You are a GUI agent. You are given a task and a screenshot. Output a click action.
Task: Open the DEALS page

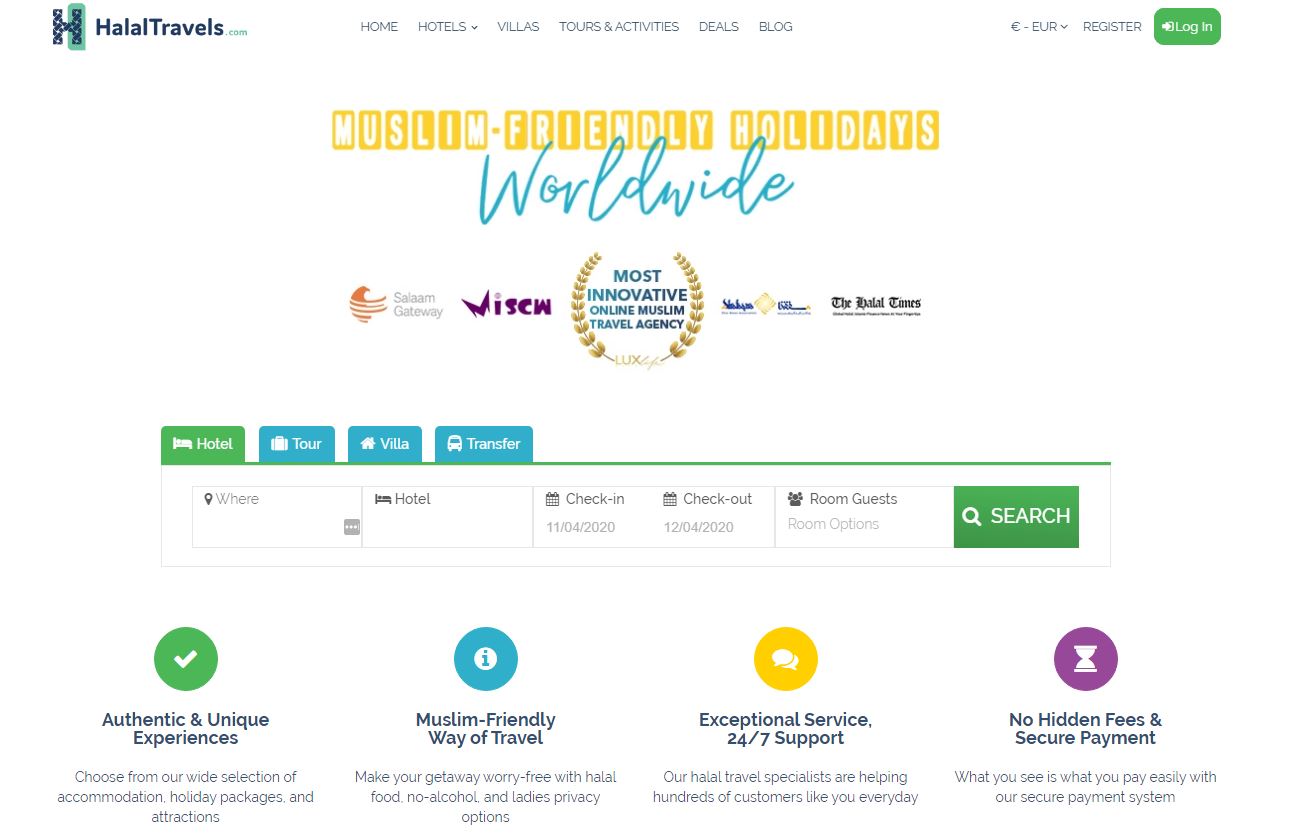(x=719, y=27)
